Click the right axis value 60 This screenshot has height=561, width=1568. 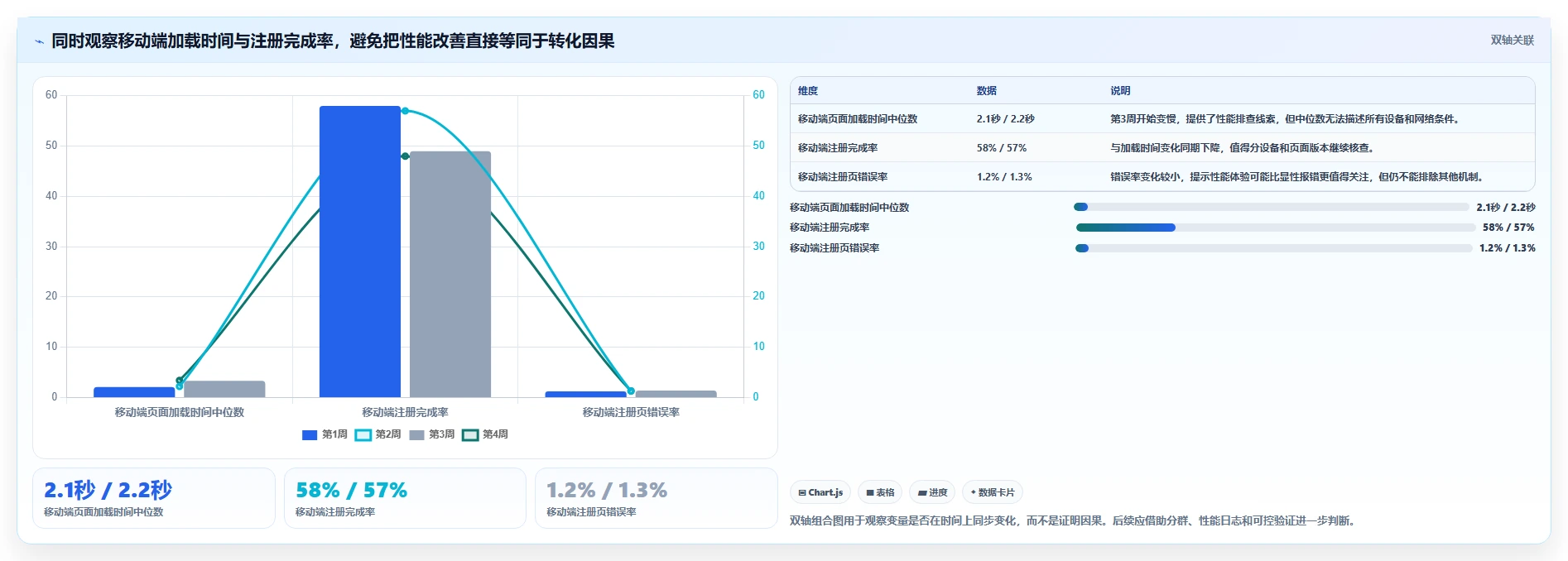758,95
